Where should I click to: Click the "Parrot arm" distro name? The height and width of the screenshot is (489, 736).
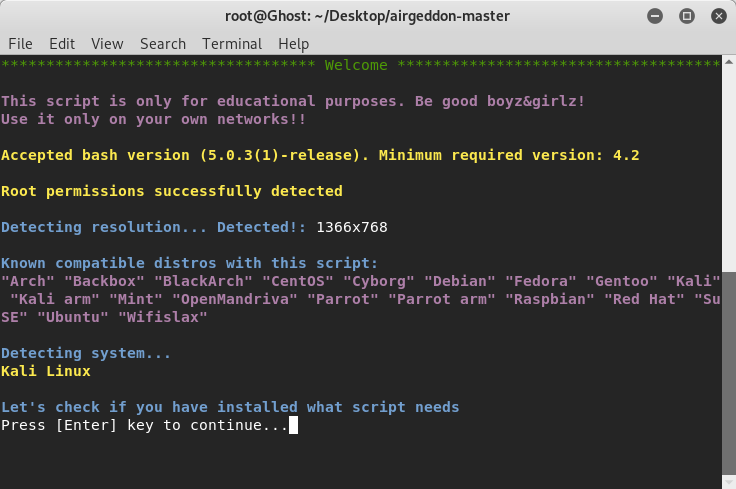click(x=442, y=299)
